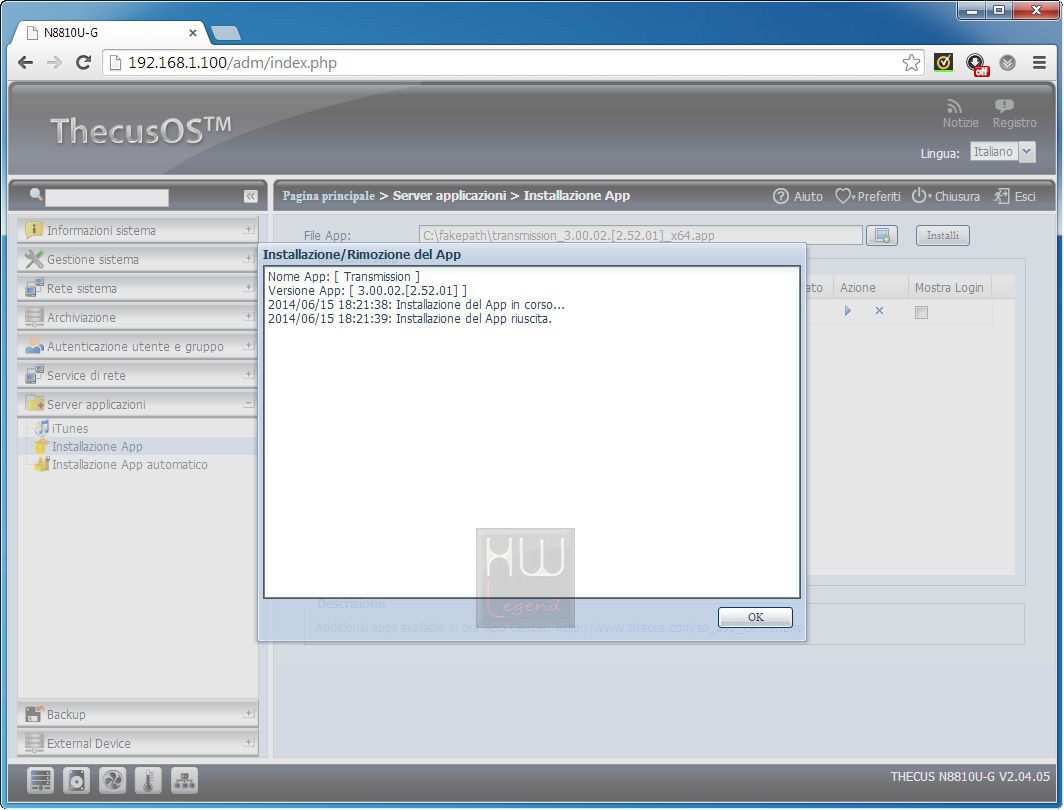1064x810 pixels.
Task: Open the Chiusura shutdown dropdown
Action: pos(945,196)
